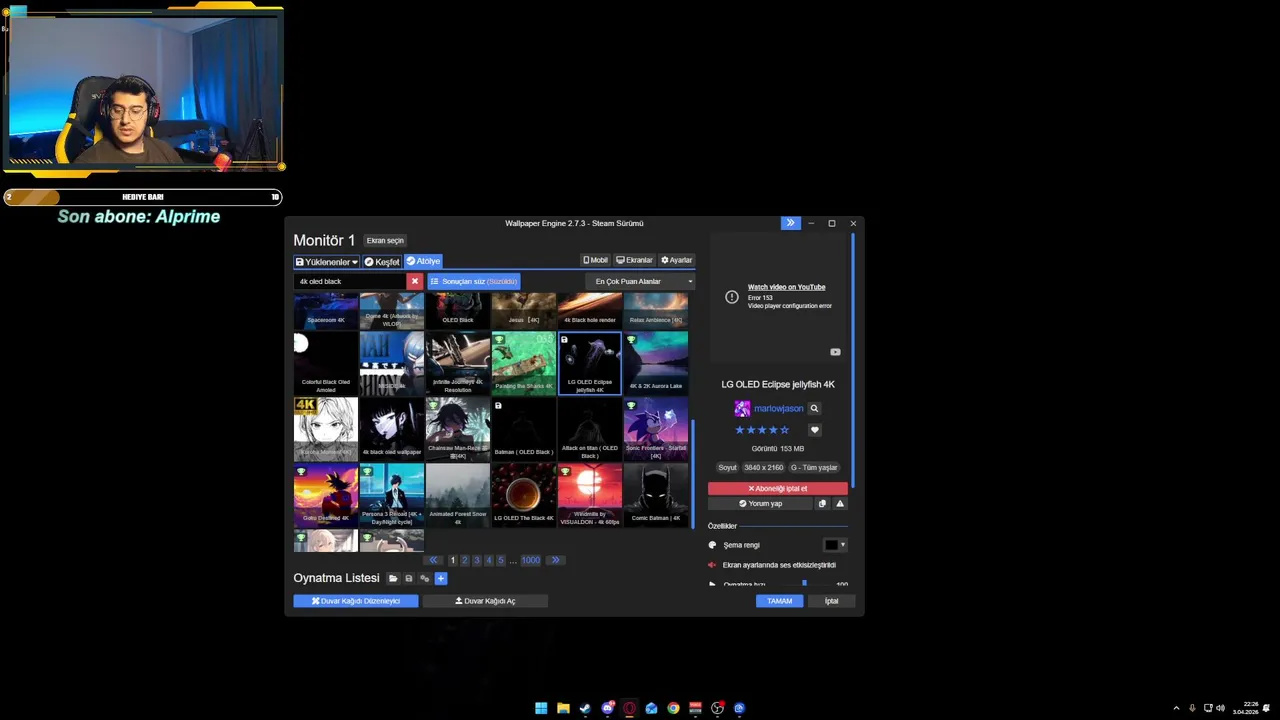This screenshot has width=1280, height=720.
Task: Click the search field containing 4k oled black
Action: (x=350, y=282)
